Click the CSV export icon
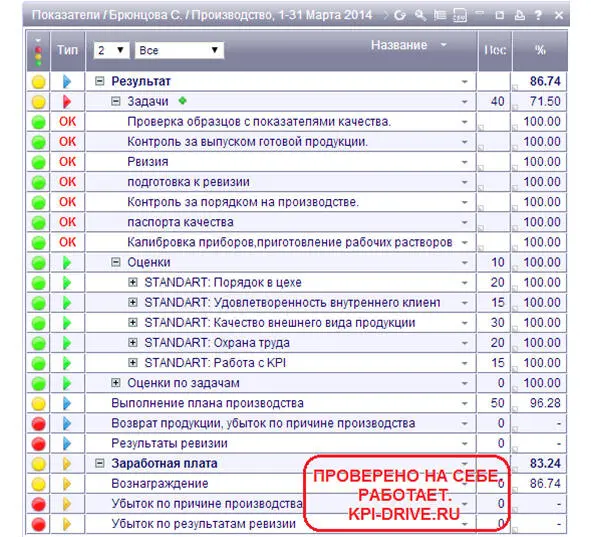Image resolution: width=591 pixels, height=537 pixels. coord(460,15)
